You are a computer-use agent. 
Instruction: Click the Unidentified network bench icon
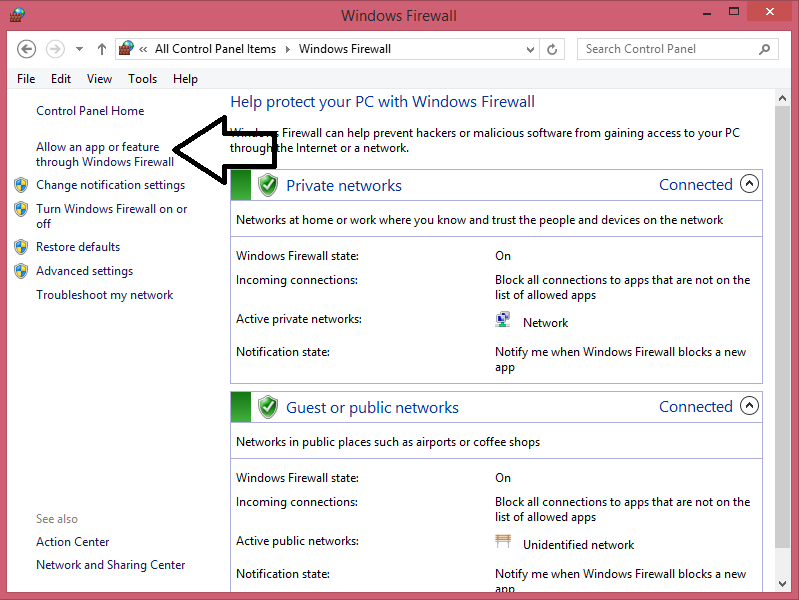click(x=503, y=541)
